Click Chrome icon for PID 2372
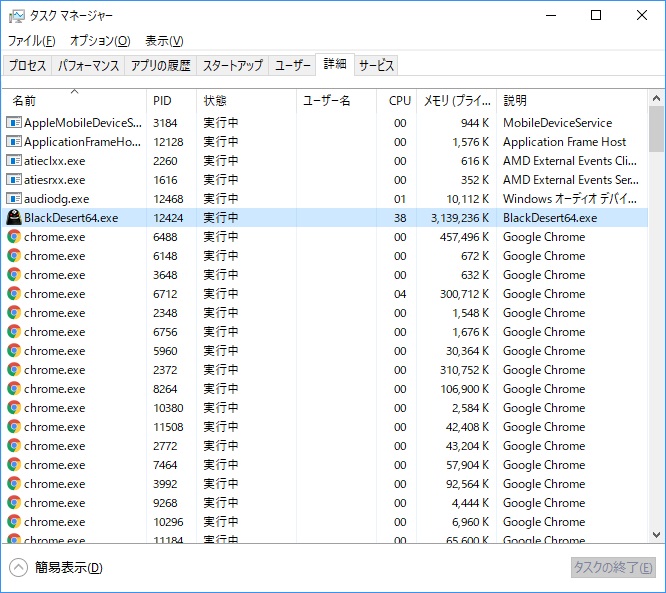 pyautogui.click(x=14, y=370)
